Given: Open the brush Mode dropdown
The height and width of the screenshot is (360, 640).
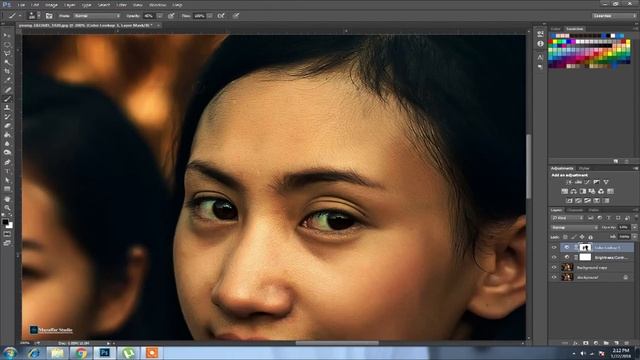Looking at the screenshot, I should click(97, 16).
